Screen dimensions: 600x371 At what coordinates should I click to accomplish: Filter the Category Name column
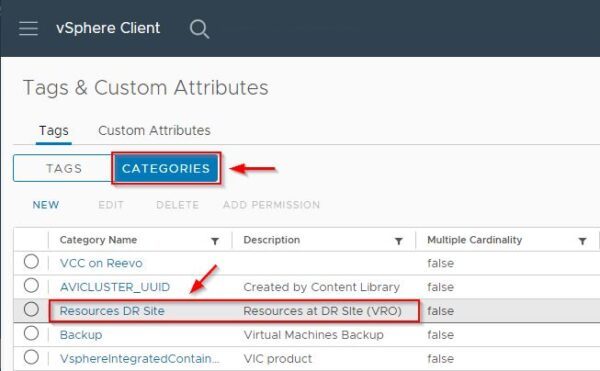(x=215, y=241)
